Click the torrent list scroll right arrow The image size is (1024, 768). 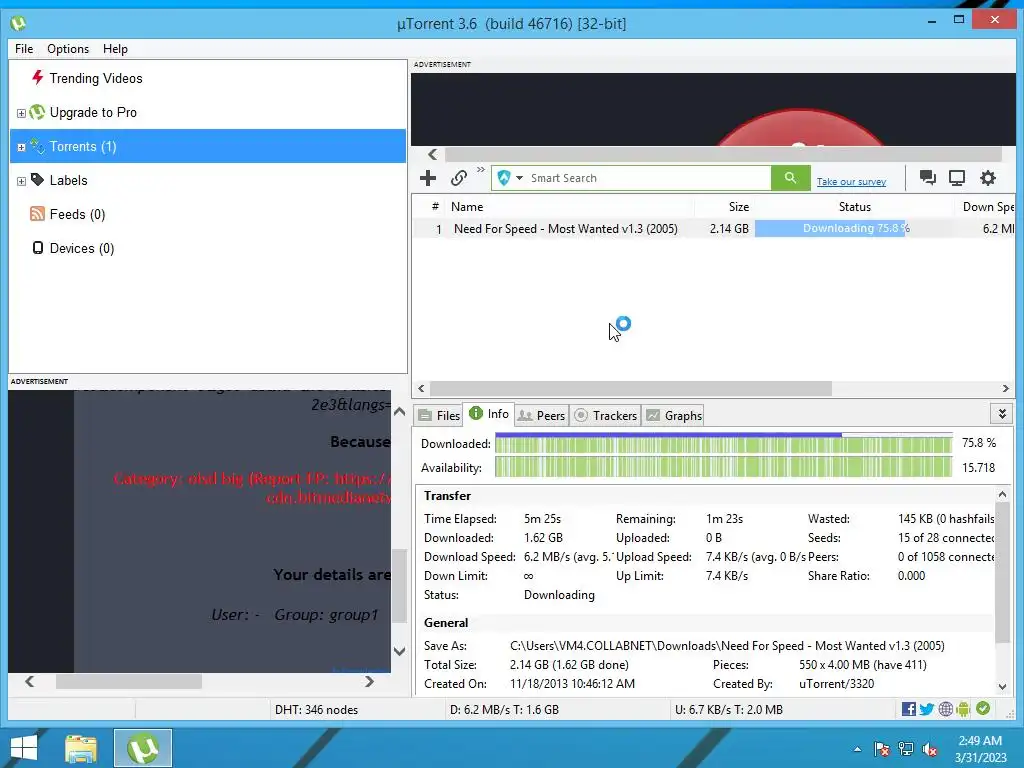coord(1006,389)
